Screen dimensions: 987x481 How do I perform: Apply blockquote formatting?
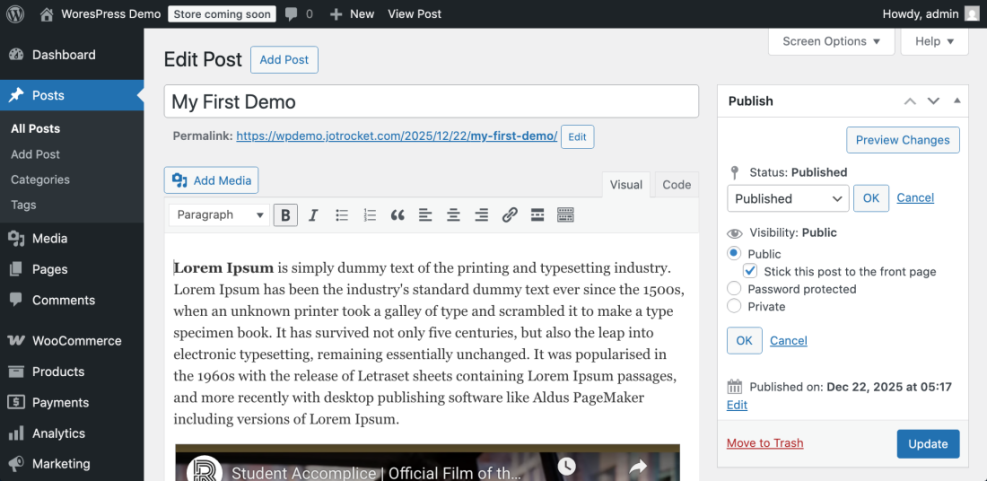click(397, 215)
